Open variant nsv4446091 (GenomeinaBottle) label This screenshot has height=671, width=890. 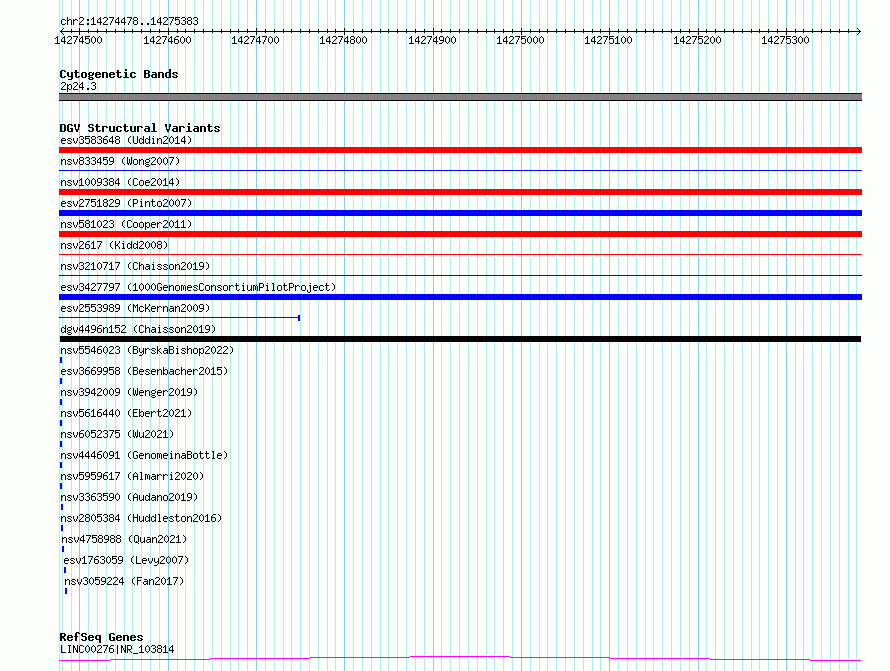144,455
